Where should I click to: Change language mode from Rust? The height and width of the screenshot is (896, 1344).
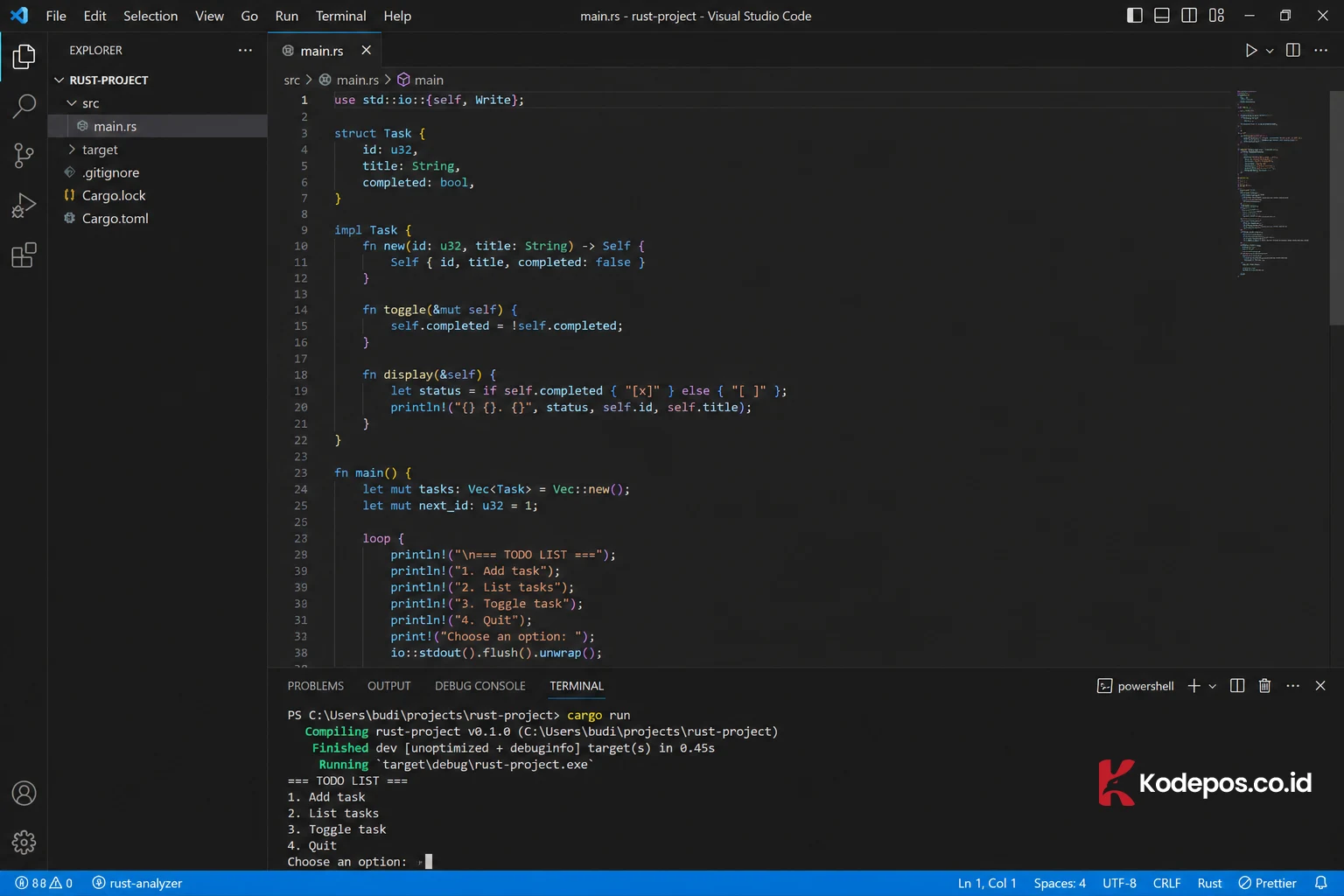1209,883
